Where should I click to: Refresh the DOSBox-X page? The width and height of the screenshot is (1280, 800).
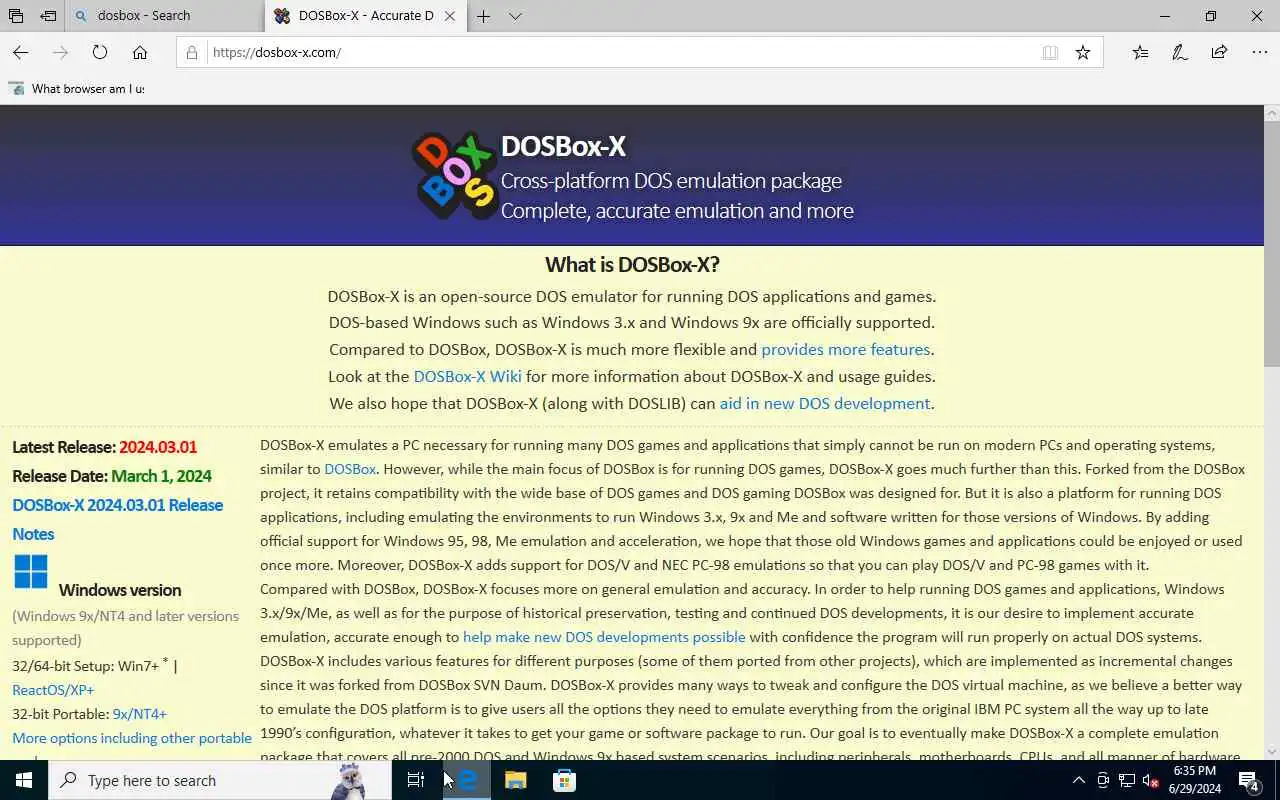100,52
